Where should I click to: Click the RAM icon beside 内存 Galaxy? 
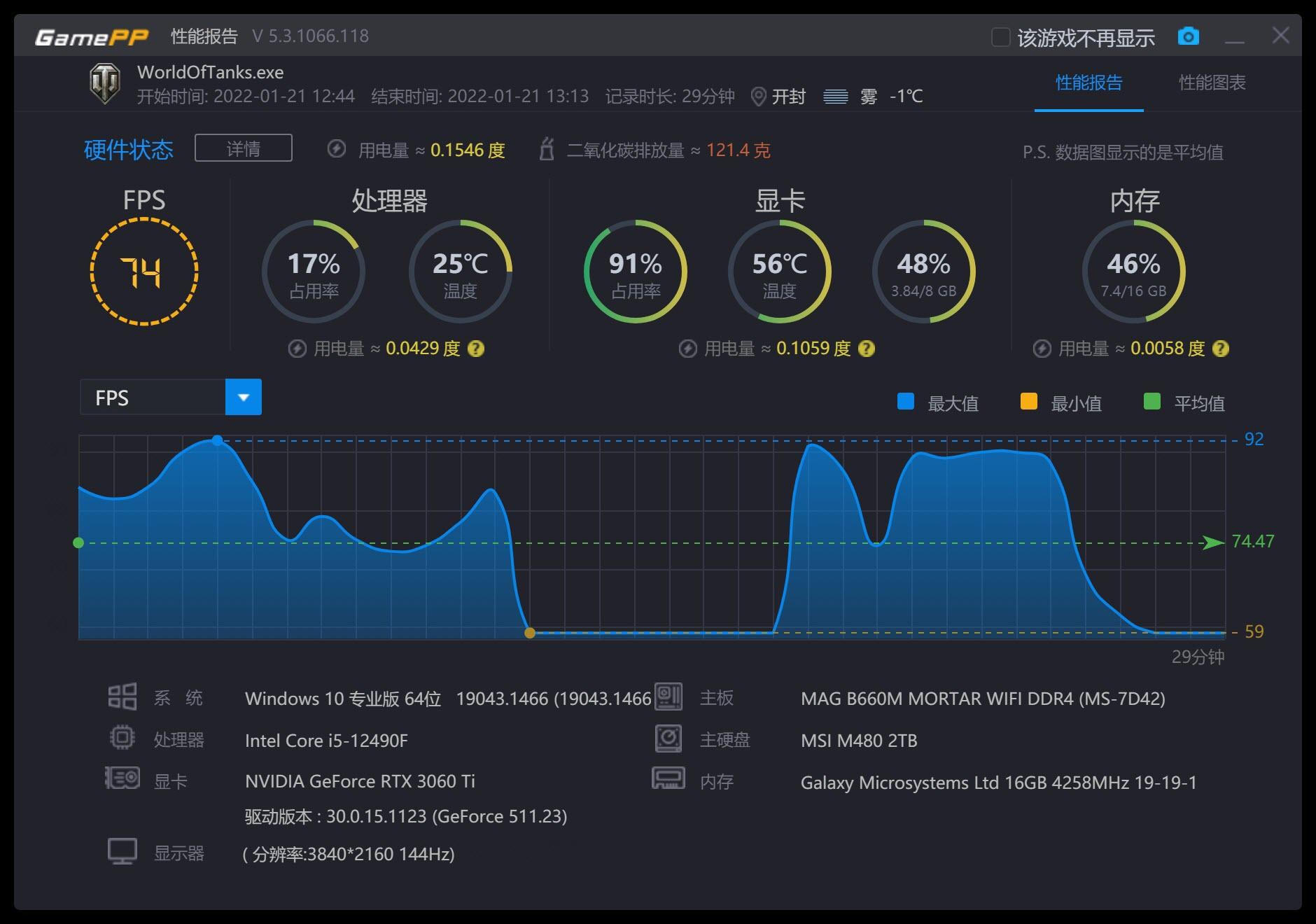pos(668,778)
